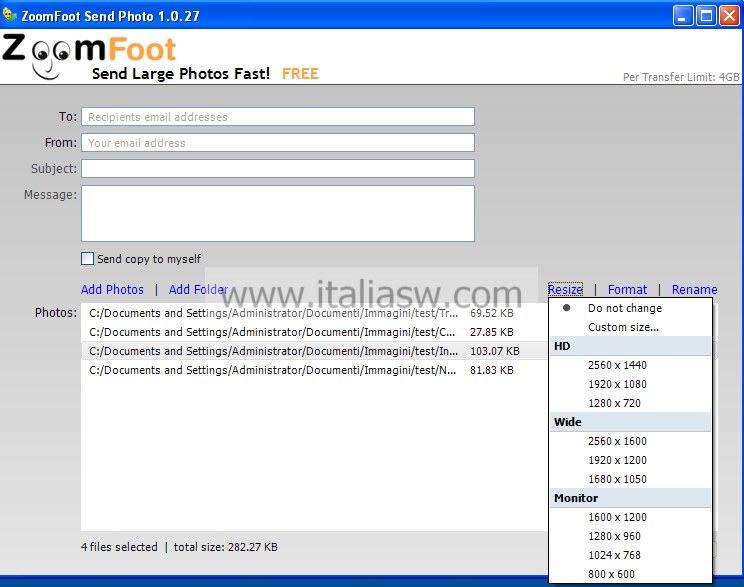Image resolution: width=744 pixels, height=587 pixels.
Task: Select 1024 x 768 monitor size
Action: pyautogui.click(x=631, y=555)
